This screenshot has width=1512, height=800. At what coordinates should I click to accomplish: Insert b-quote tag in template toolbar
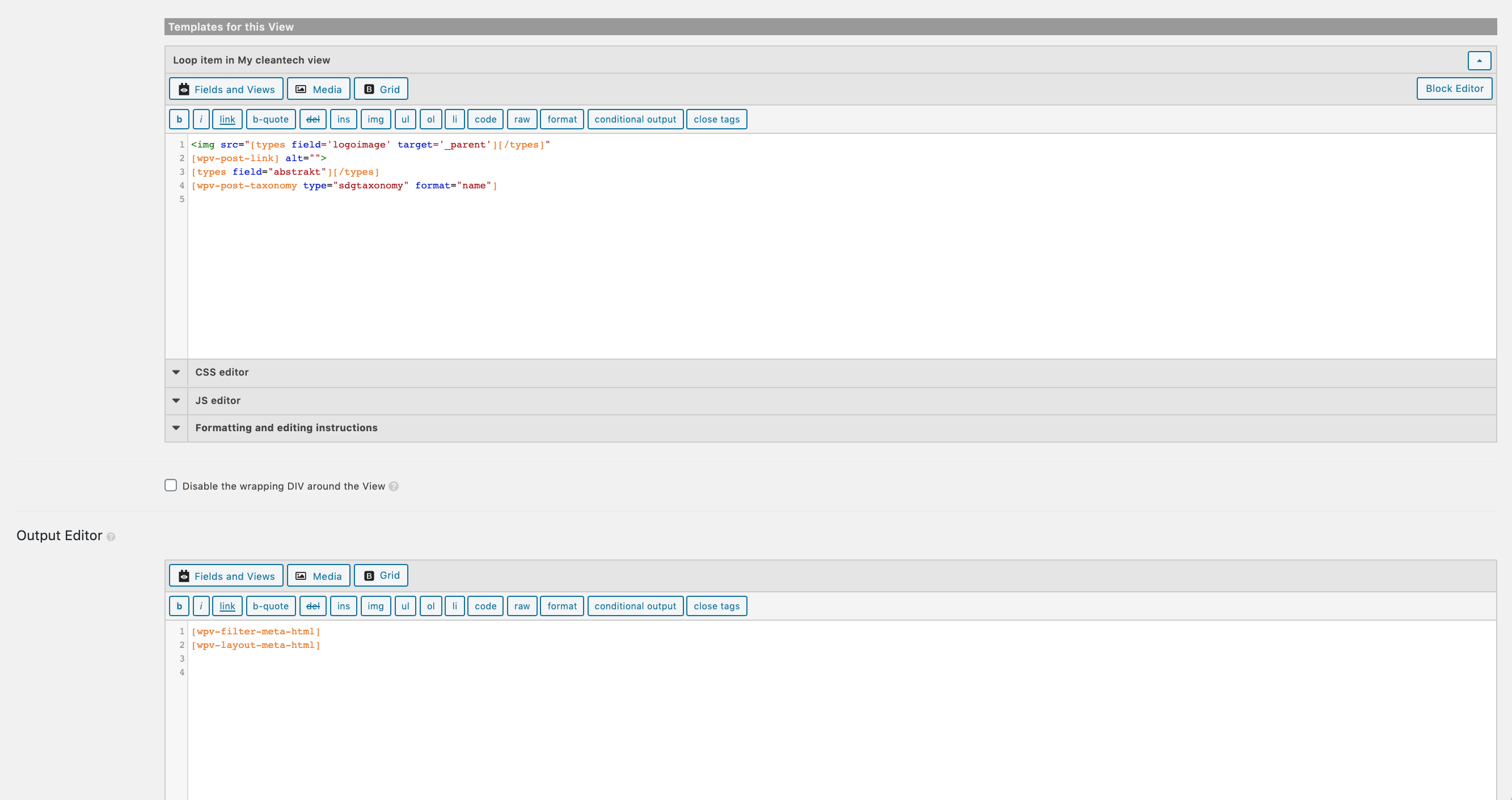tap(271, 119)
